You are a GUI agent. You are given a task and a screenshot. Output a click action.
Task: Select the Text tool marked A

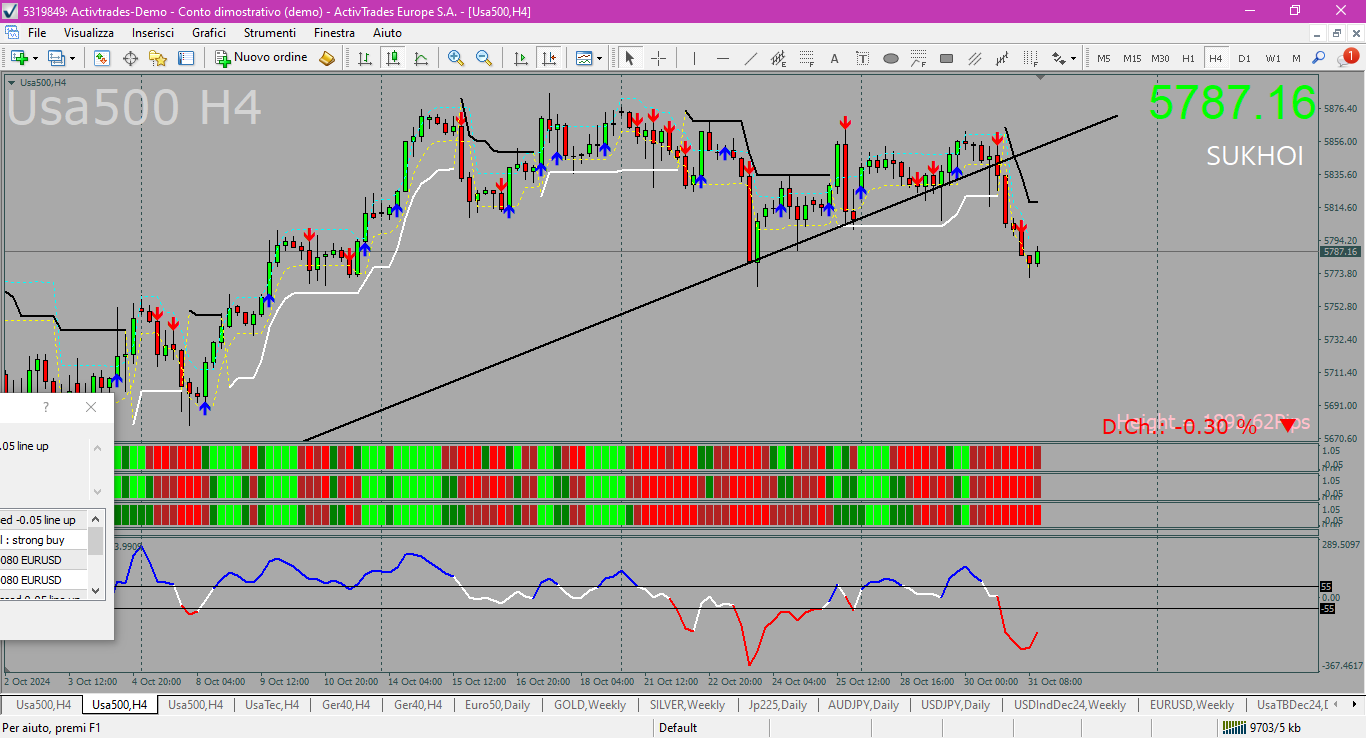[835, 58]
